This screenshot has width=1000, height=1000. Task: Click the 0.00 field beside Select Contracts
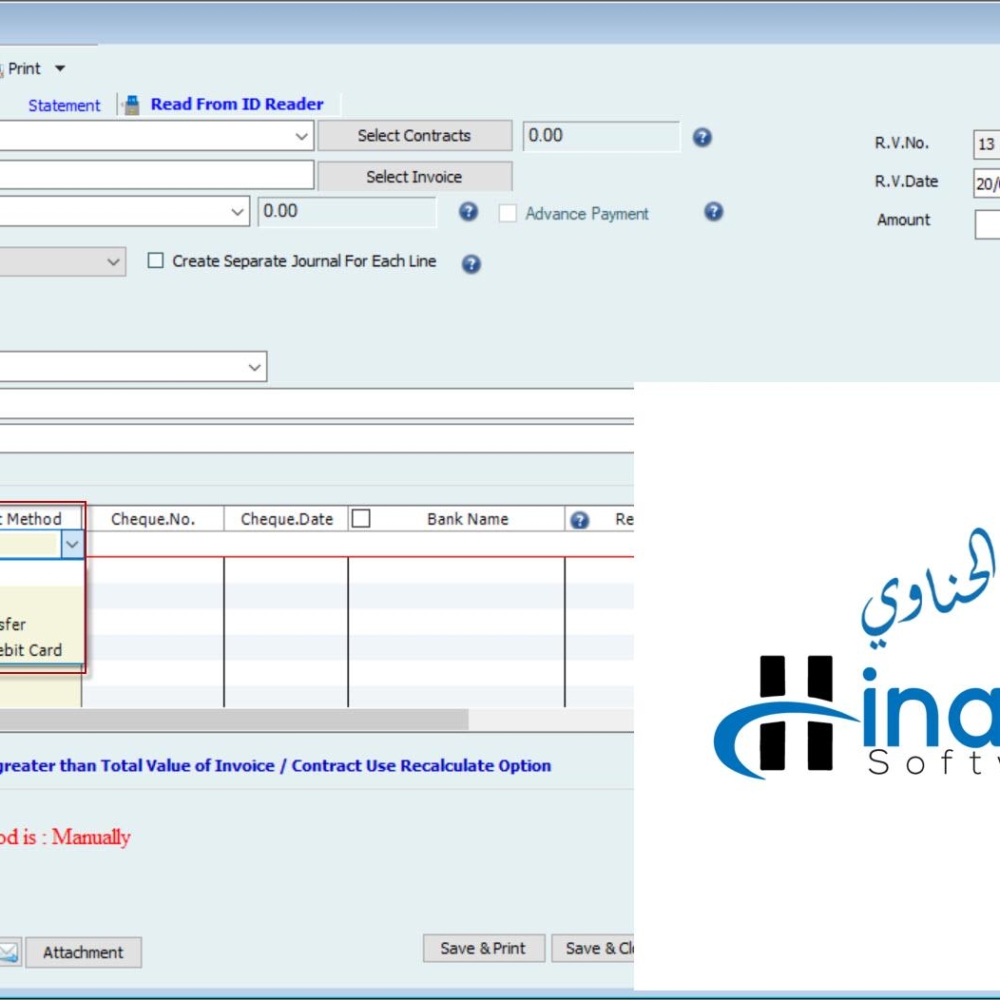click(601, 136)
